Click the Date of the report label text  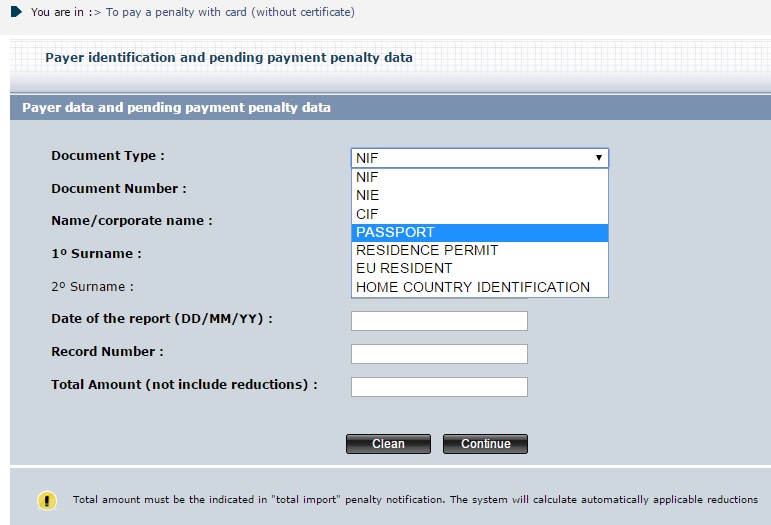pos(162,319)
